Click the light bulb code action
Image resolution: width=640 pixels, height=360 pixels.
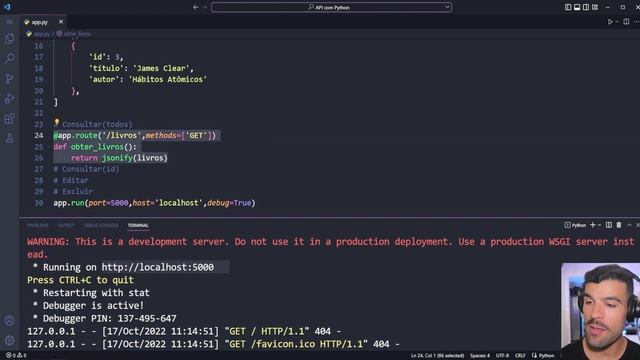click(x=57, y=122)
